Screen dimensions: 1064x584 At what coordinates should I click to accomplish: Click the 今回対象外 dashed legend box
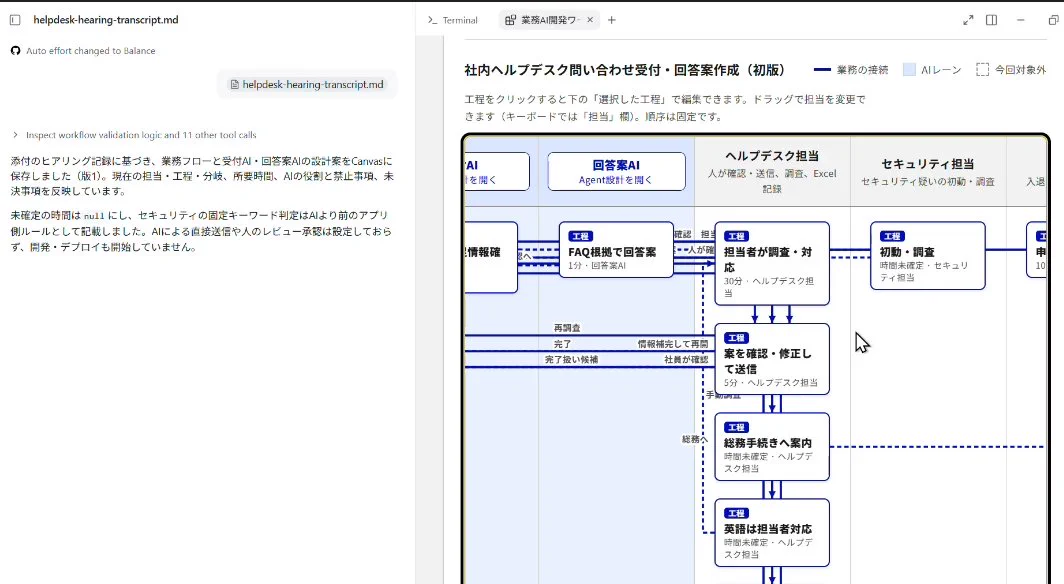tap(982, 70)
